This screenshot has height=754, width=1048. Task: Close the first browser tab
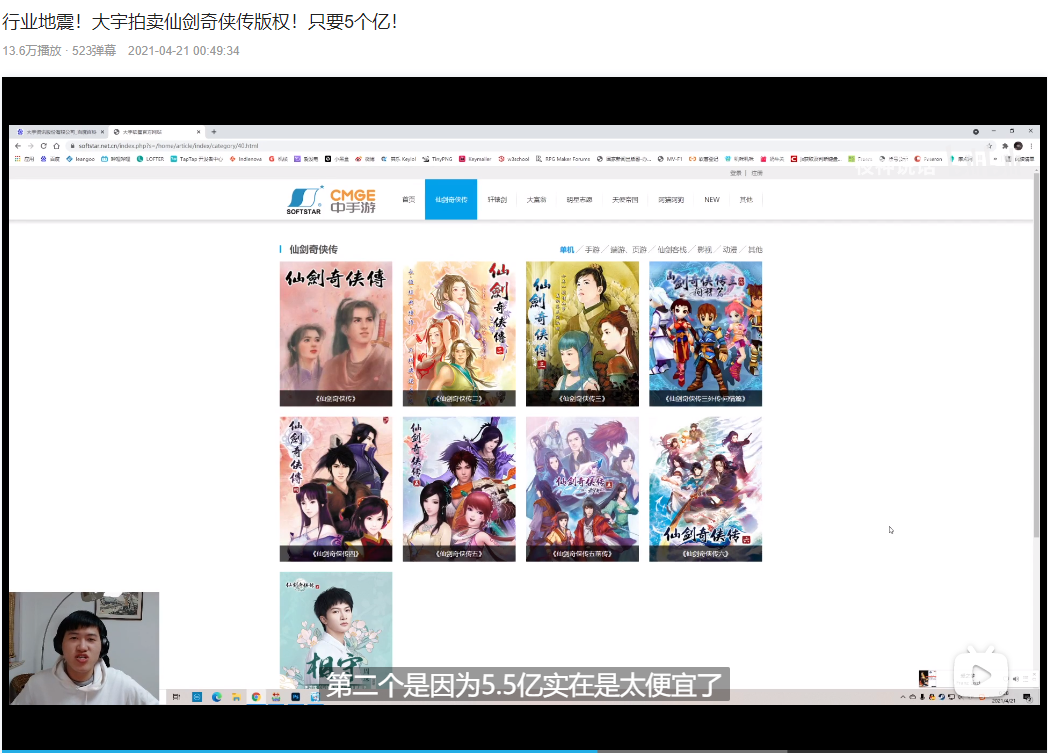pos(102,132)
